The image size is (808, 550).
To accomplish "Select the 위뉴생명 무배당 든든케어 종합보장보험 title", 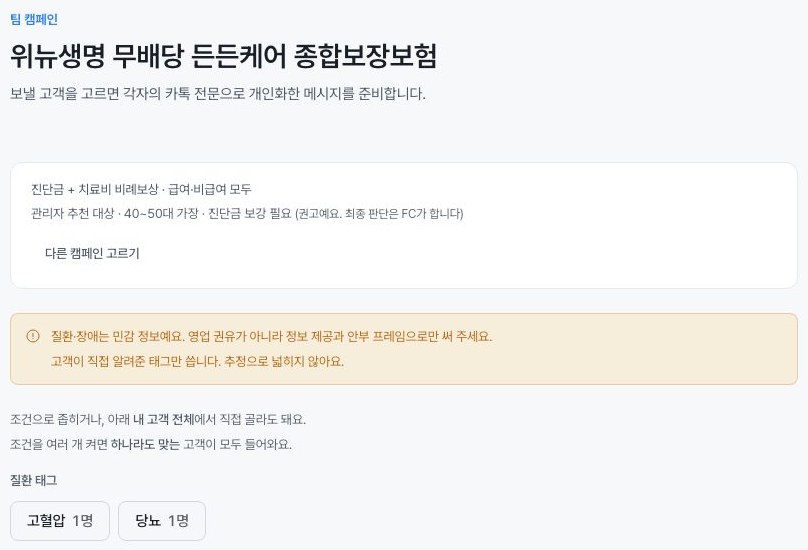I will [224, 56].
